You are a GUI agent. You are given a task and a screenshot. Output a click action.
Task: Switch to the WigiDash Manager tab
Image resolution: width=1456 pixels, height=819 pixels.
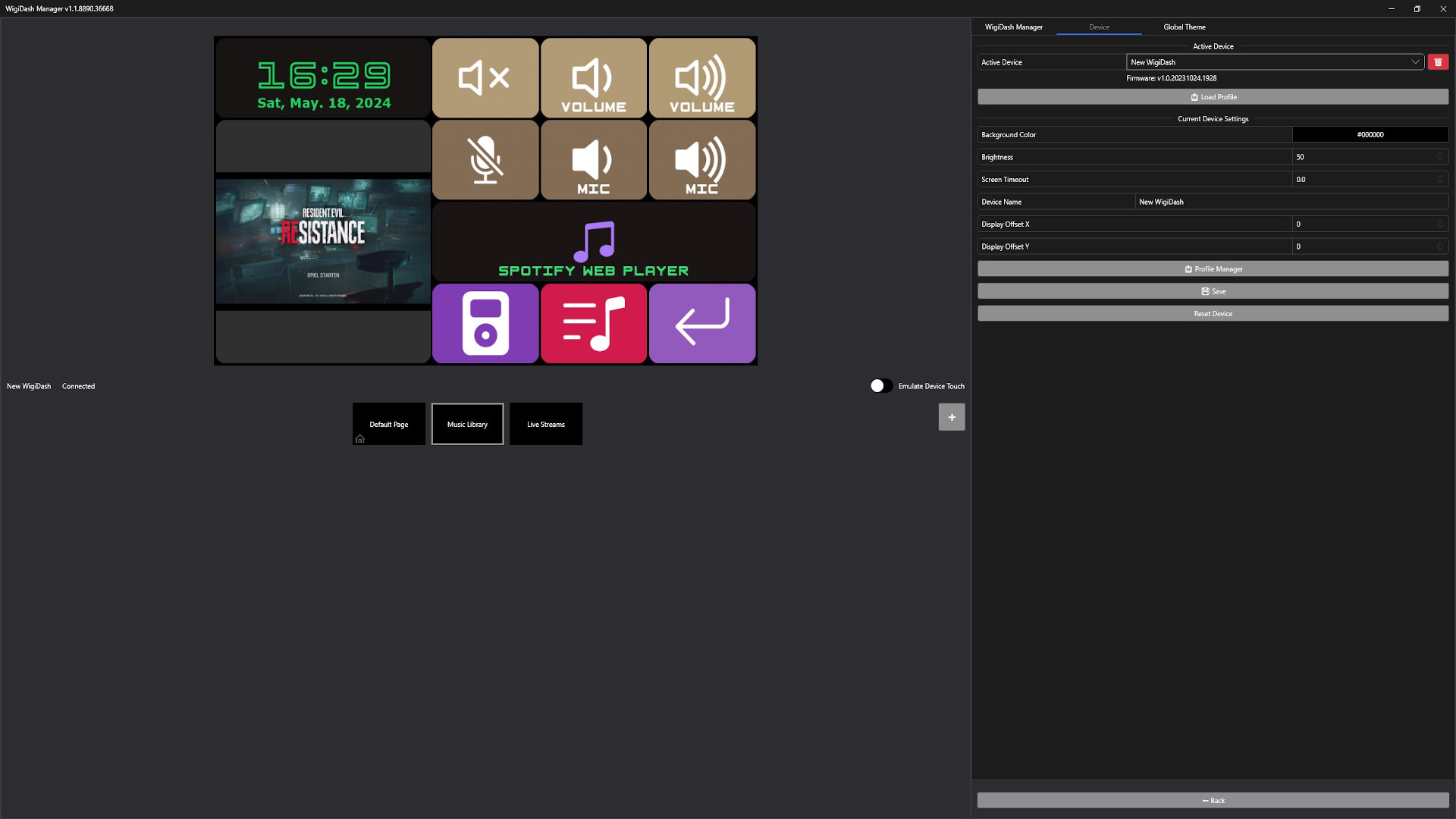[1013, 27]
